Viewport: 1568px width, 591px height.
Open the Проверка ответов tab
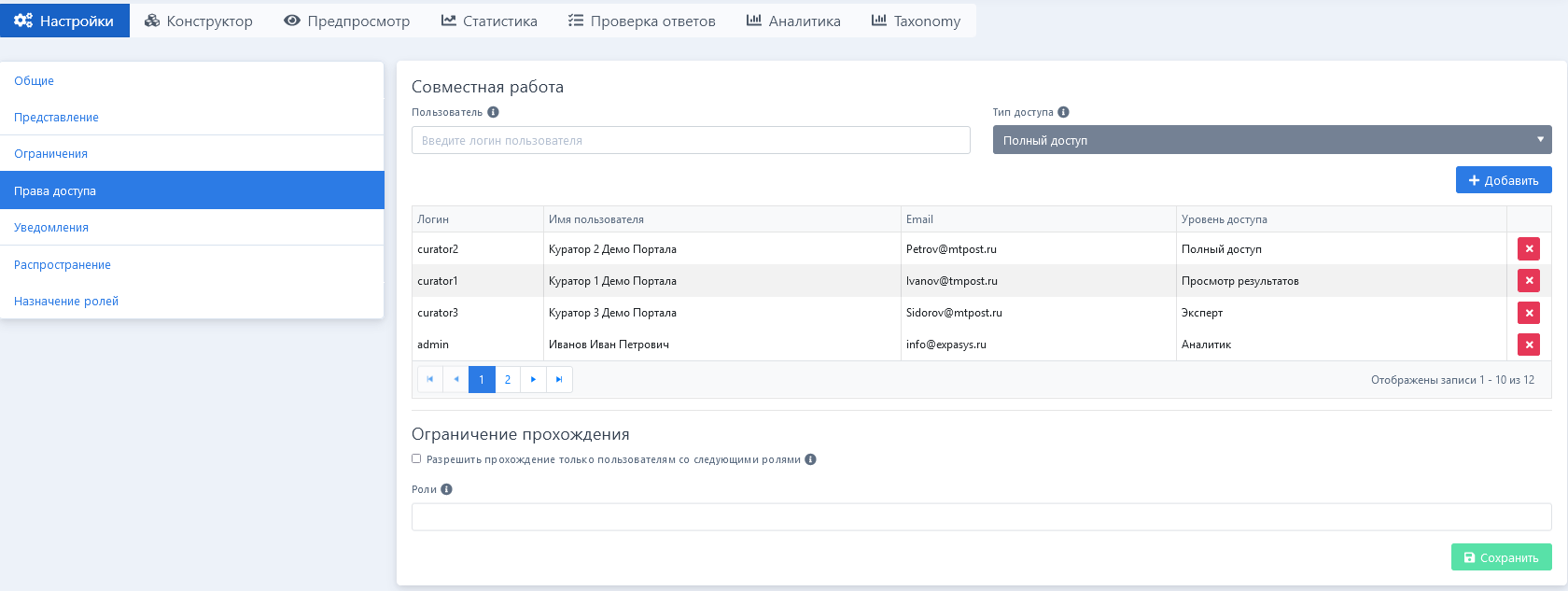[642, 21]
